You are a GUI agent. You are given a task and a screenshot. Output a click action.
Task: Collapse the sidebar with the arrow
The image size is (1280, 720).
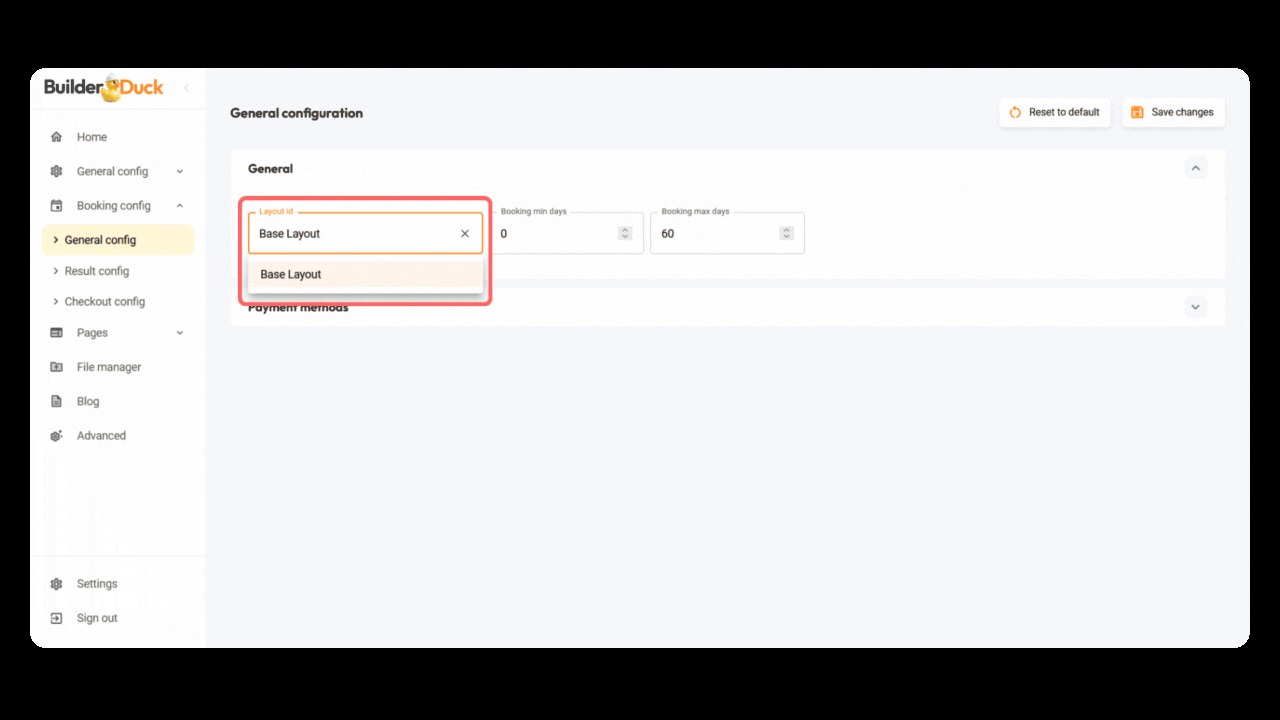186,88
